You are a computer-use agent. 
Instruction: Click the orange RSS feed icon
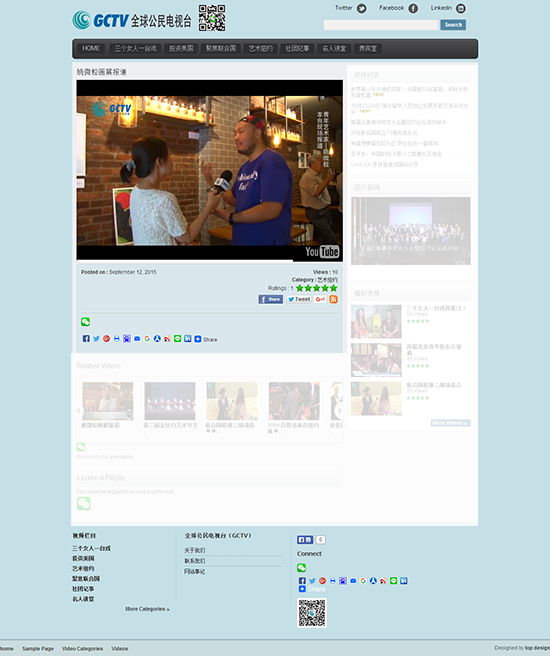click(333, 299)
